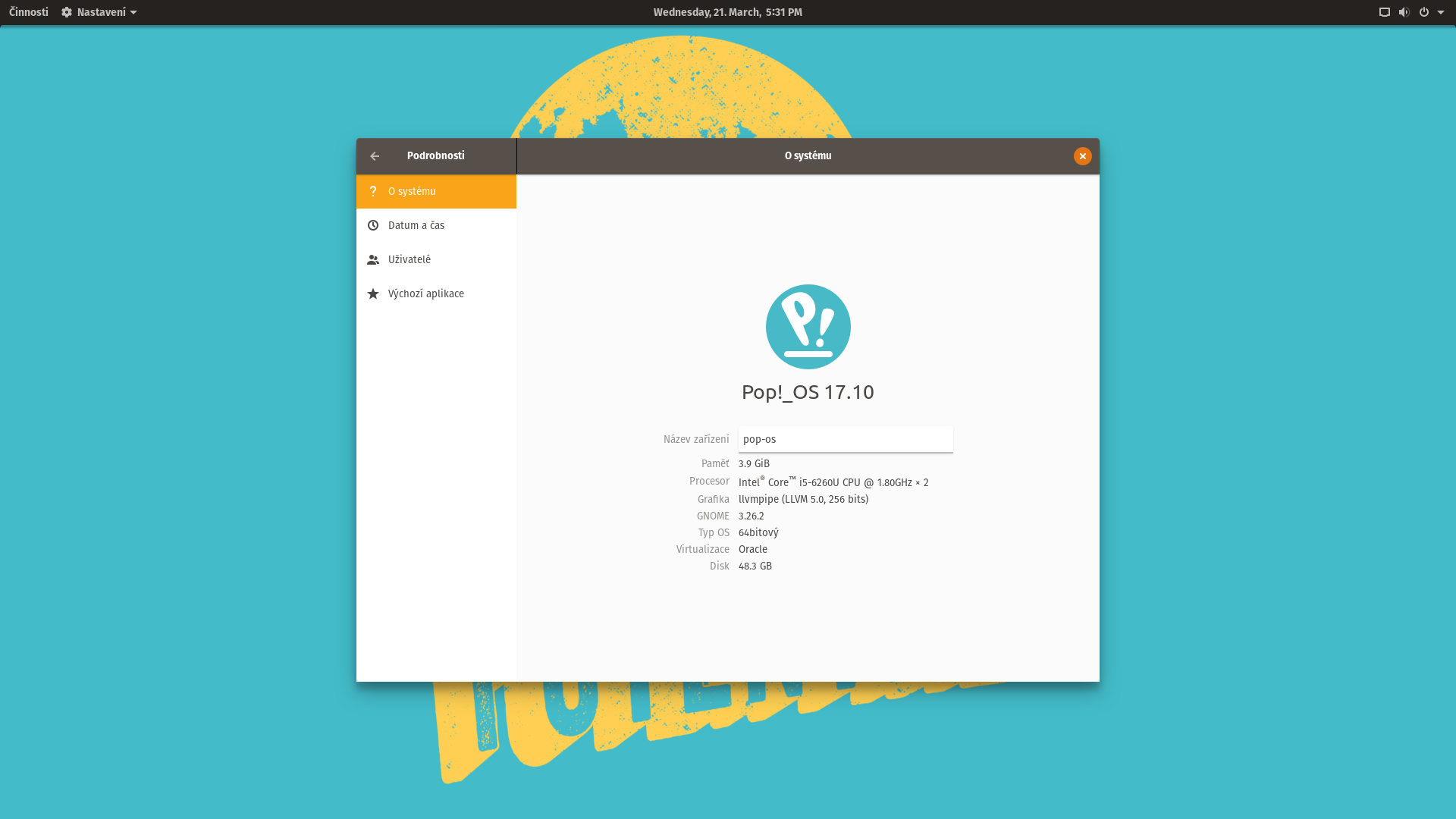Click the OS type value 64bitový

pyautogui.click(x=758, y=532)
